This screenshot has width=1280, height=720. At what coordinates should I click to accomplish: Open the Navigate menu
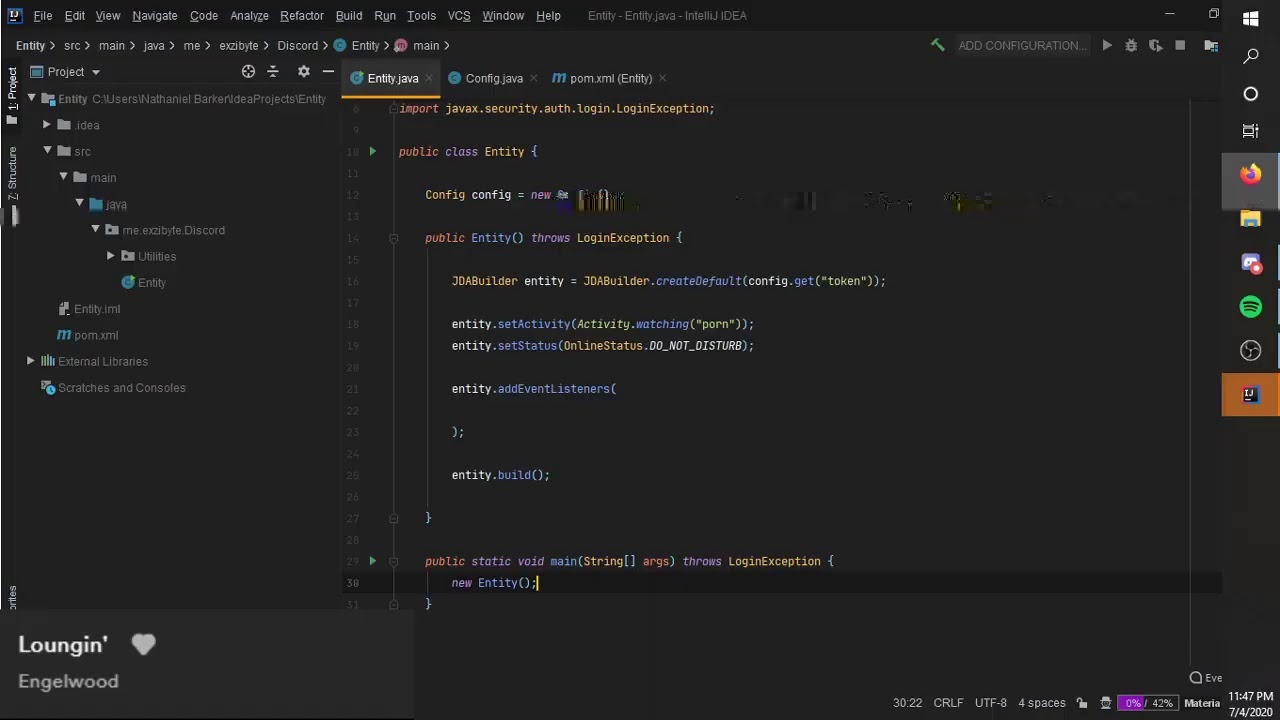pos(155,16)
